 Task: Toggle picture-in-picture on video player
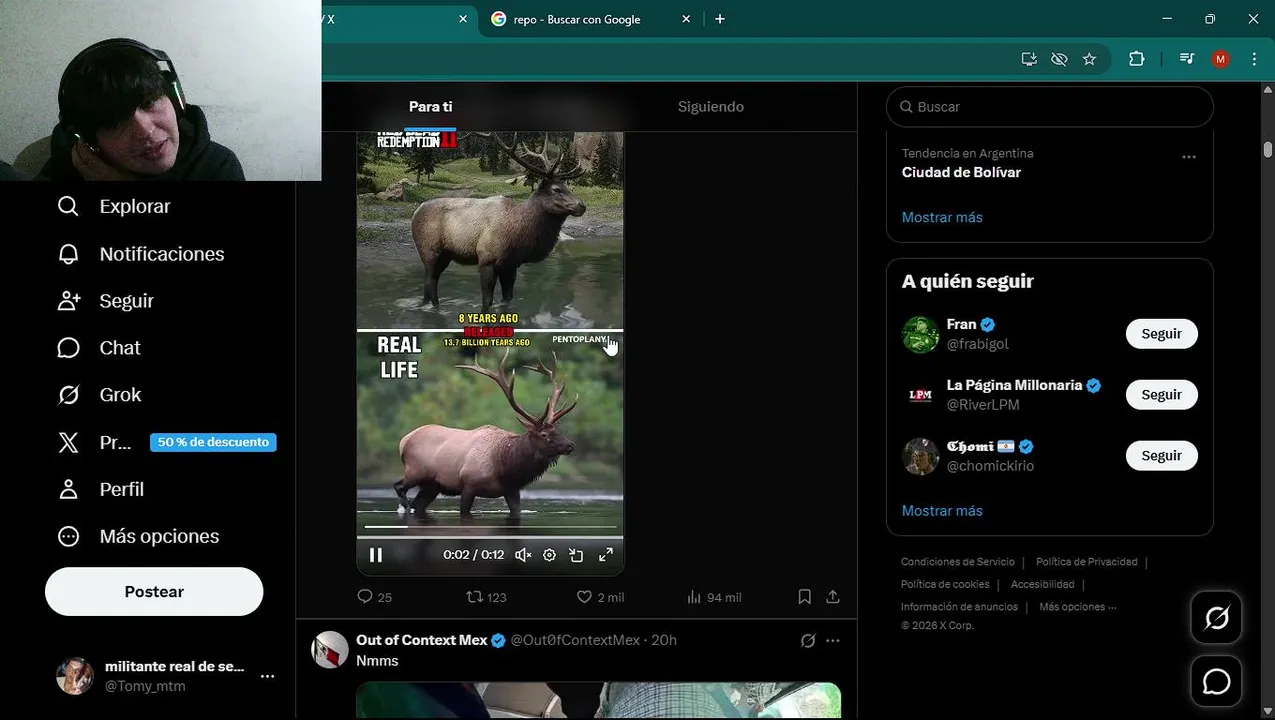[576, 555]
